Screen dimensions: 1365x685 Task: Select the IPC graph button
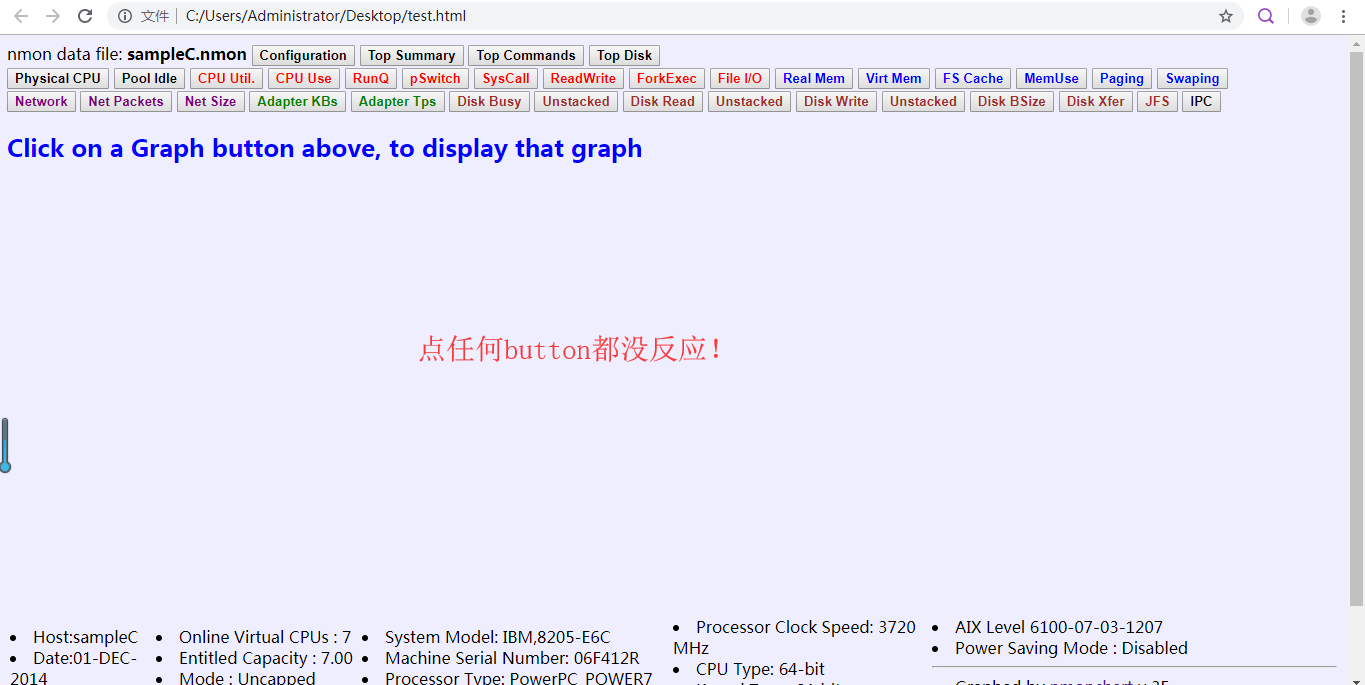tap(1201, 102)
